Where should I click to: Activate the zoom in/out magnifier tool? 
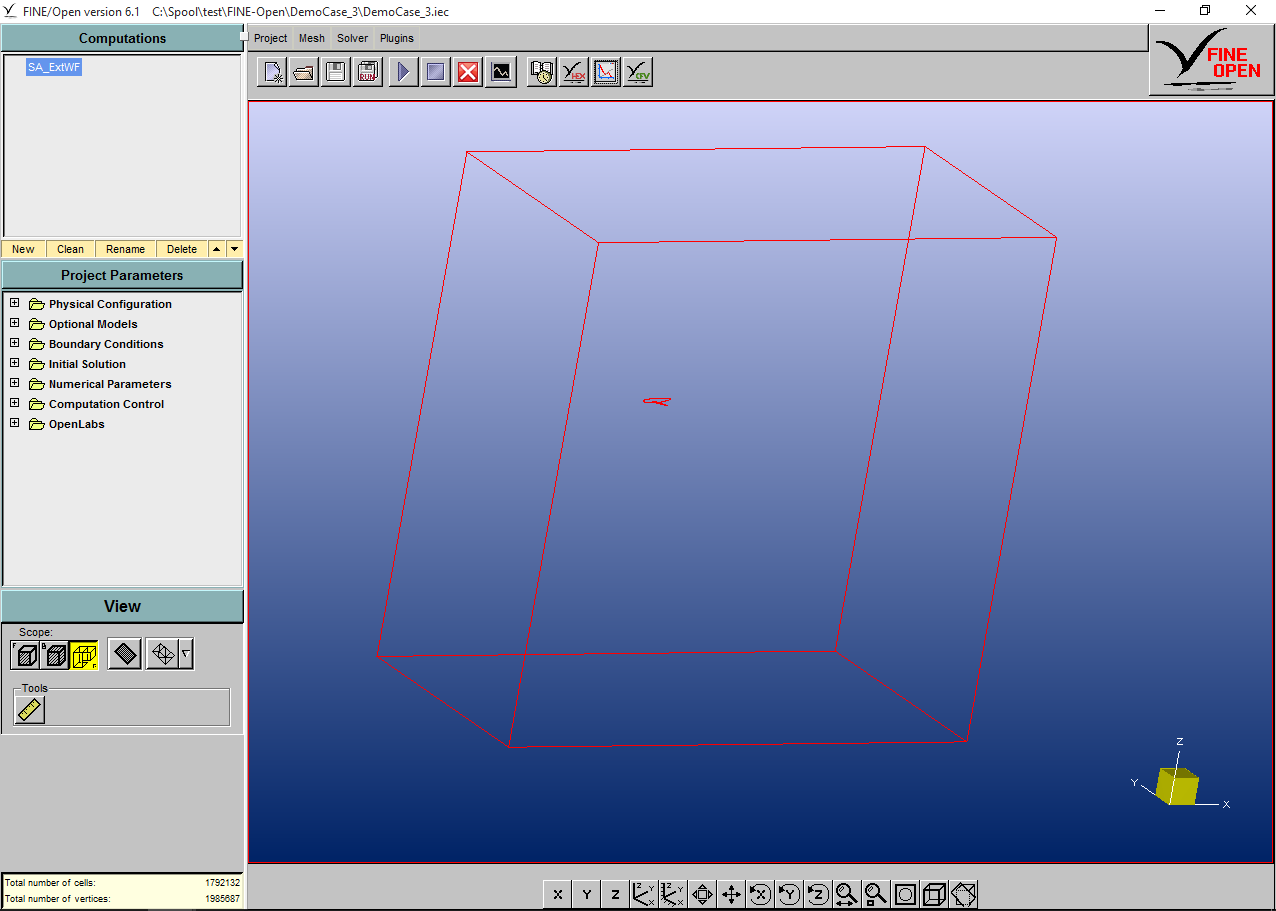(x=848, y=894)
